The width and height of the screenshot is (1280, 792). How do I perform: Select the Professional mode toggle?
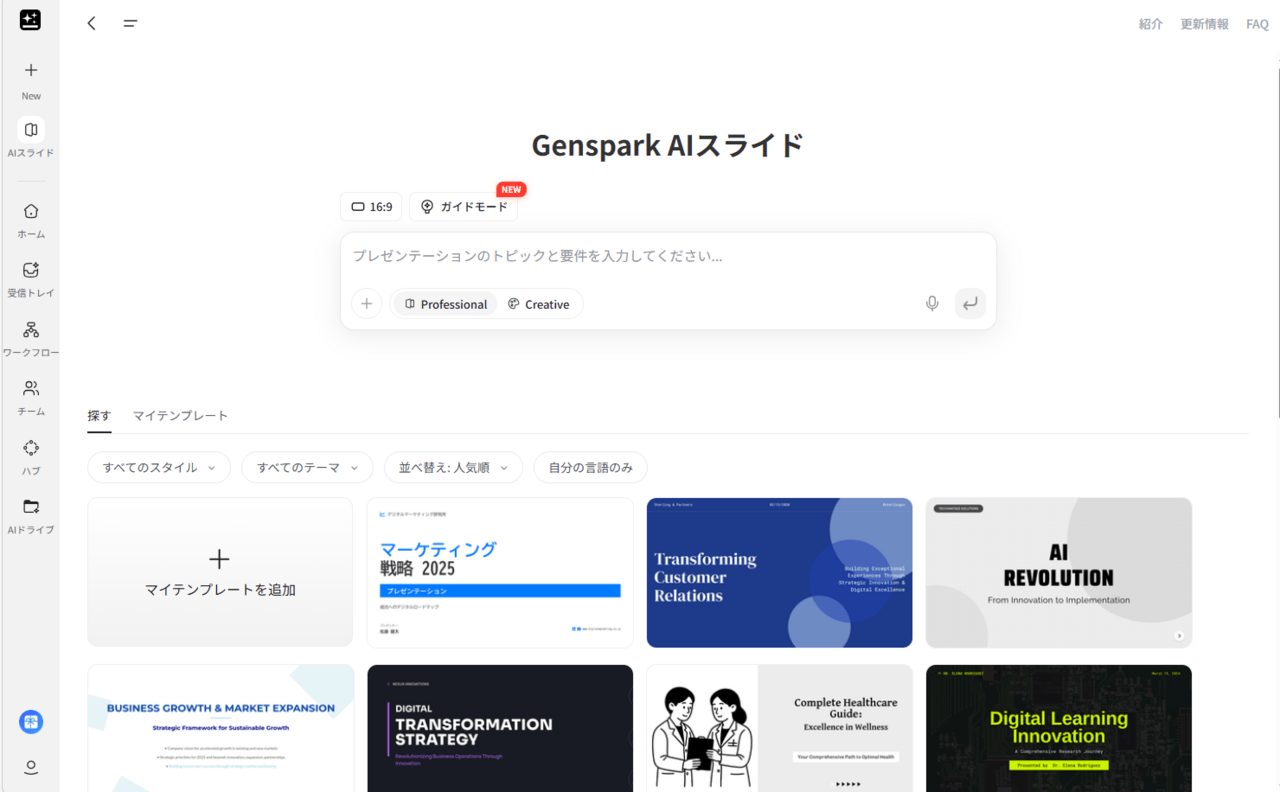pyautogui.click(x=446, y=304)
